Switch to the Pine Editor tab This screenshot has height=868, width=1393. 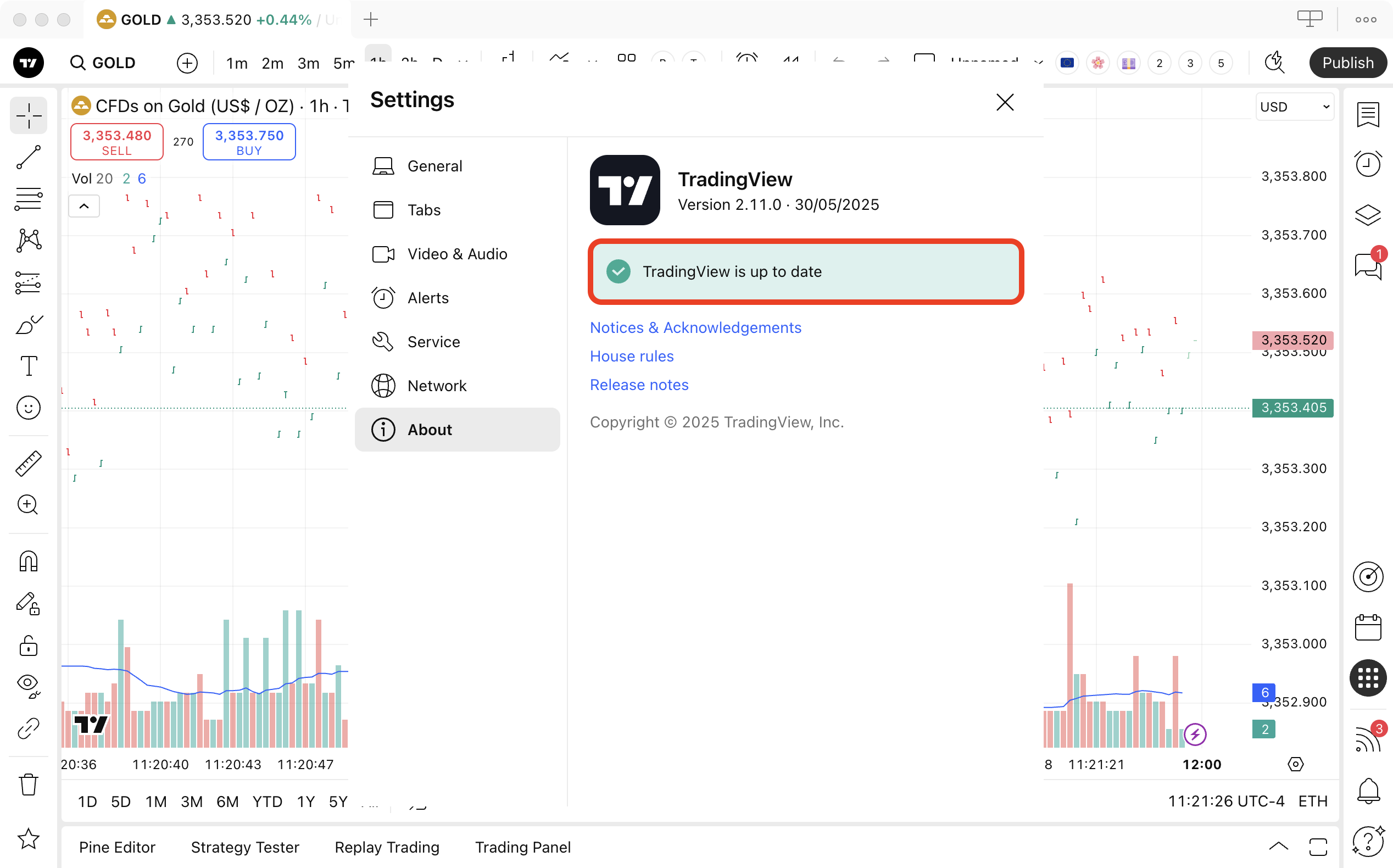click(117, 847)
